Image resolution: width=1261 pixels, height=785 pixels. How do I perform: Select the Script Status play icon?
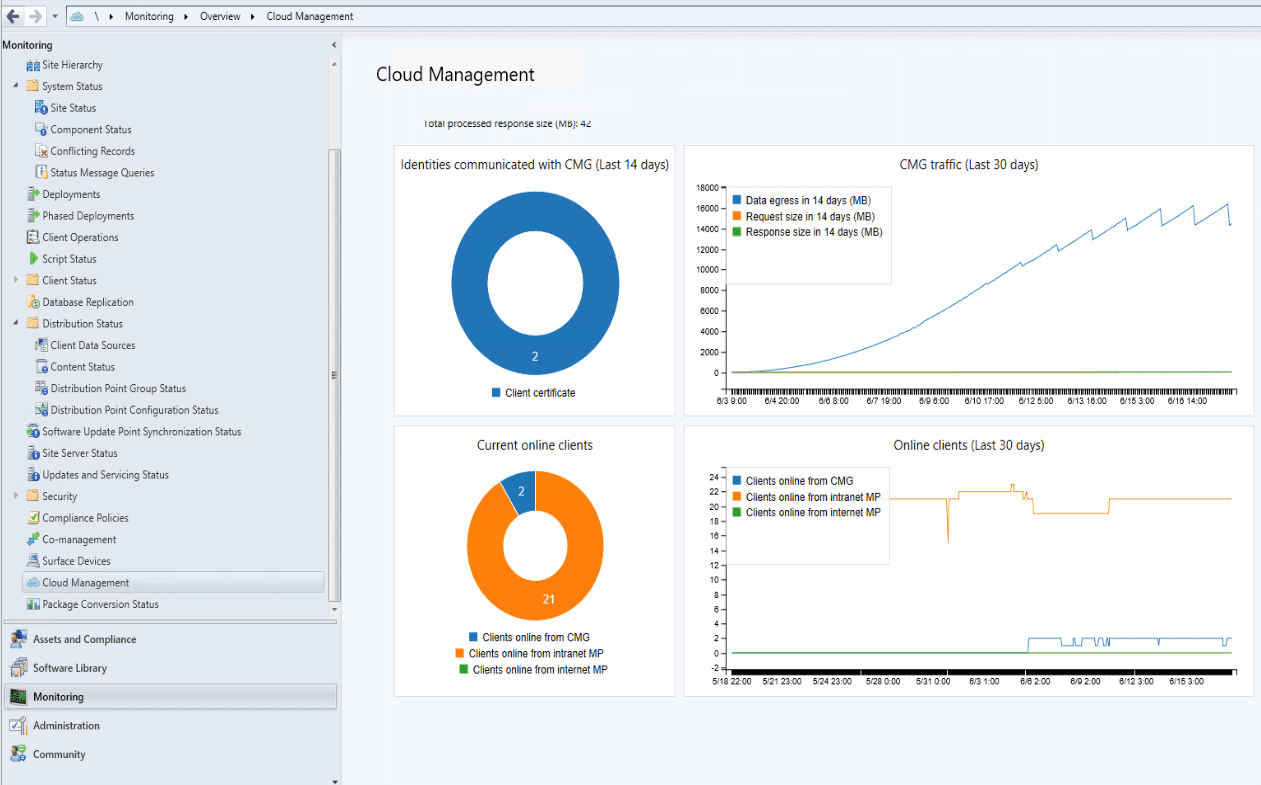[33, 259]
